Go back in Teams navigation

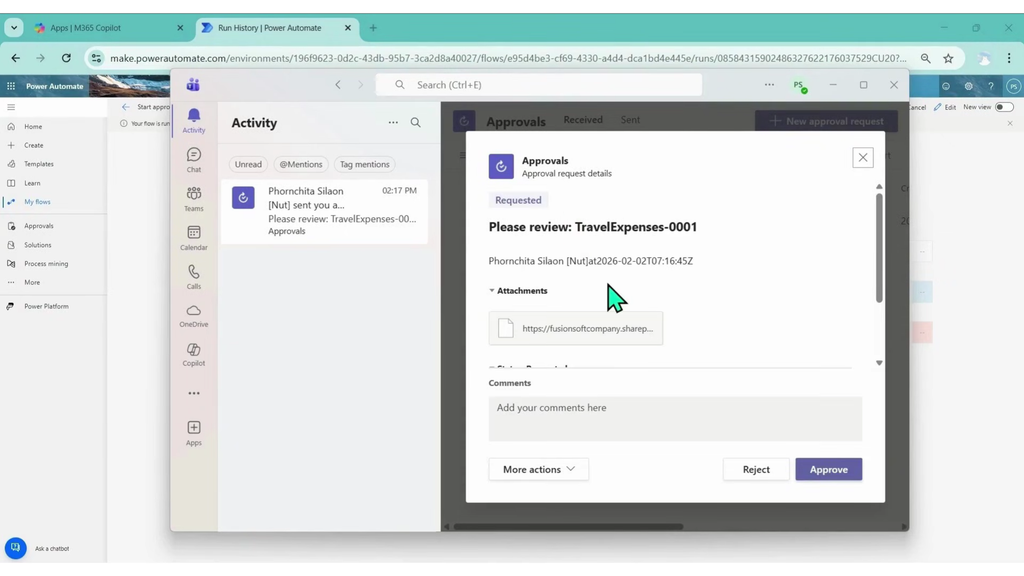coord(338,85)
